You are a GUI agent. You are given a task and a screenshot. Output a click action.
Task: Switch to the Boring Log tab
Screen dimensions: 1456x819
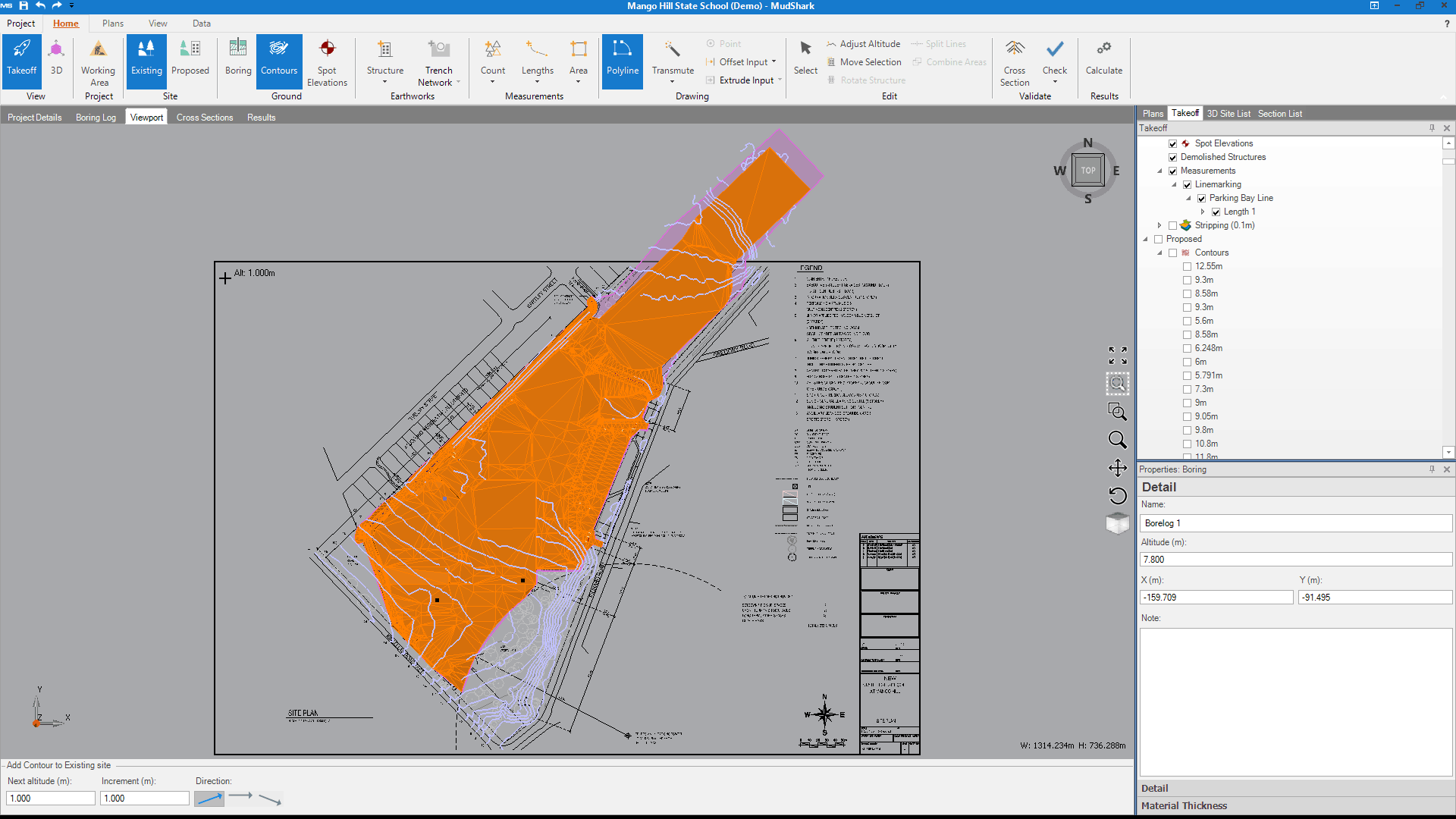click(96, 117)
